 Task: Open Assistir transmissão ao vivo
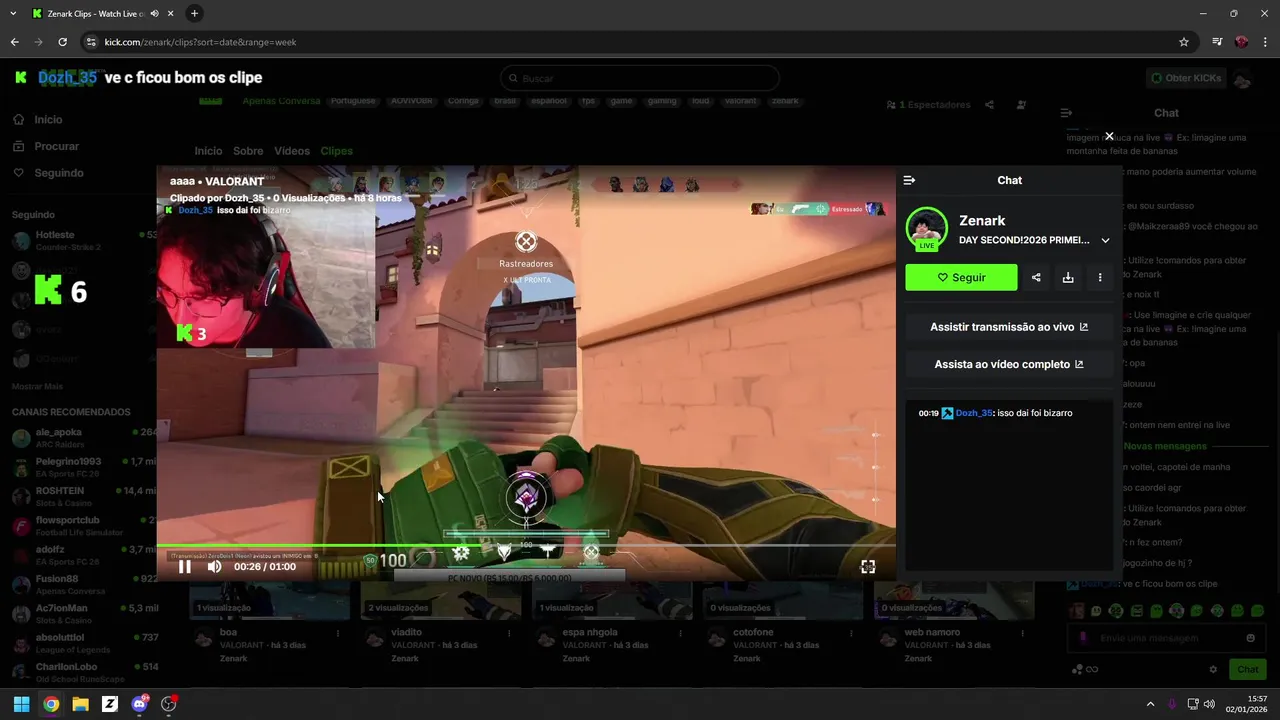coord(1009,327)
